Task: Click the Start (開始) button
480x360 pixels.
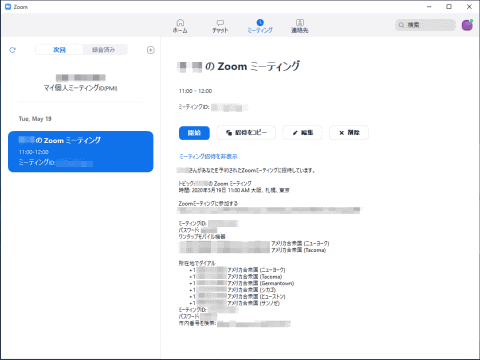Action: click(194, 133)
